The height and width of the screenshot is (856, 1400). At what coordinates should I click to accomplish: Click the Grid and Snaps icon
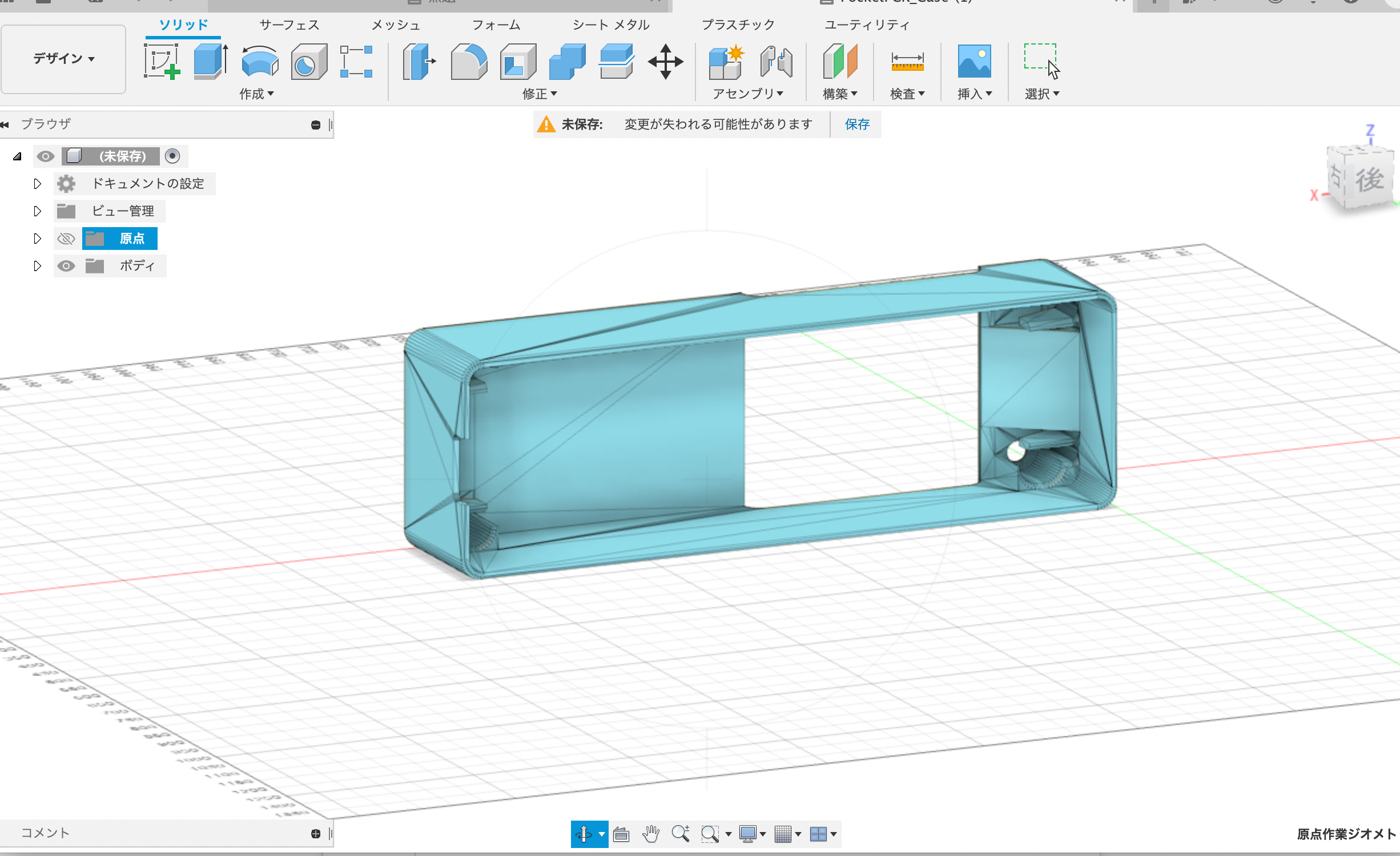click(783, 834)
